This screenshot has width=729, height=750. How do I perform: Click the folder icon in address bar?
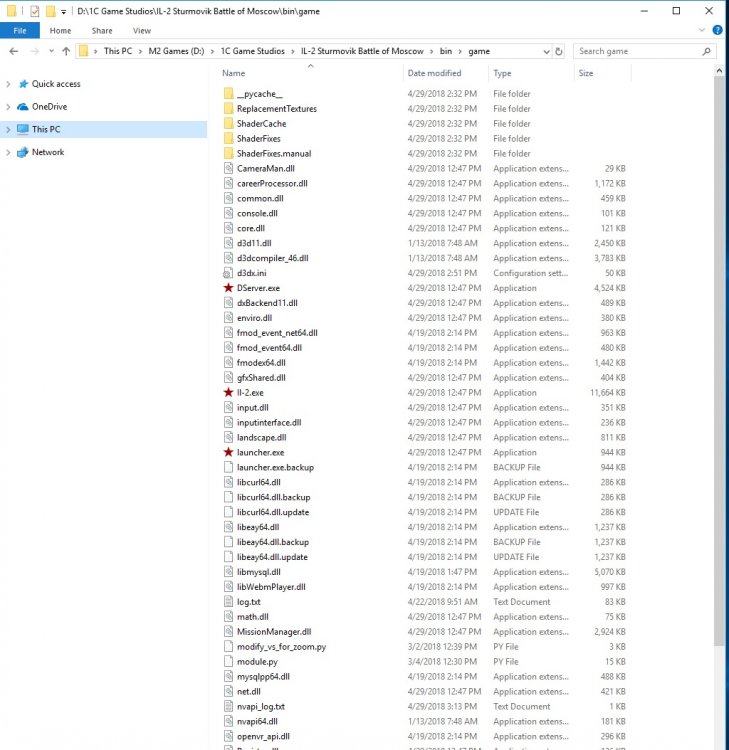(83, 51)
